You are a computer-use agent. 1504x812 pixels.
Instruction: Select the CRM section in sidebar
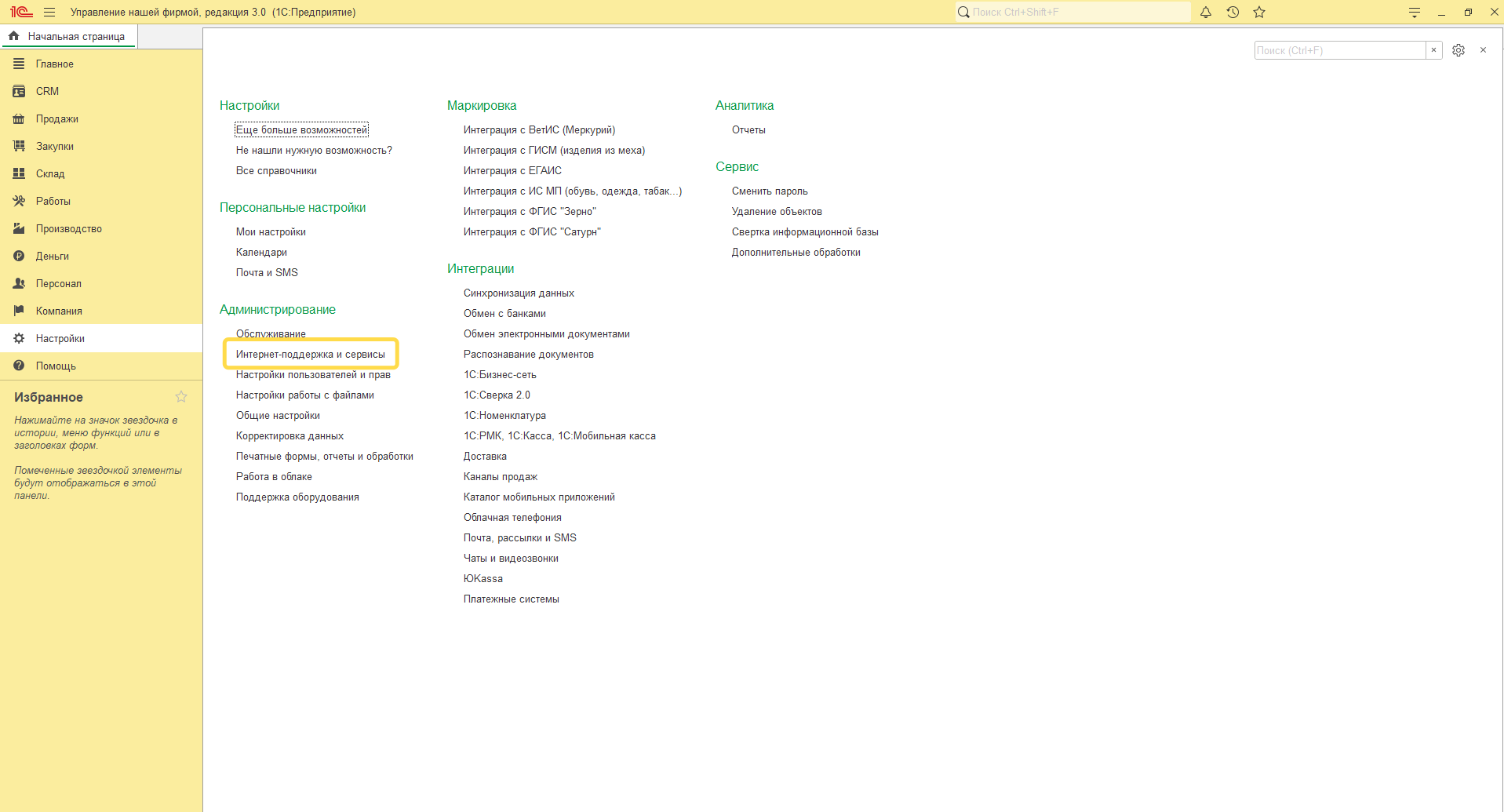pyautogui.click(x=47, y=92)
